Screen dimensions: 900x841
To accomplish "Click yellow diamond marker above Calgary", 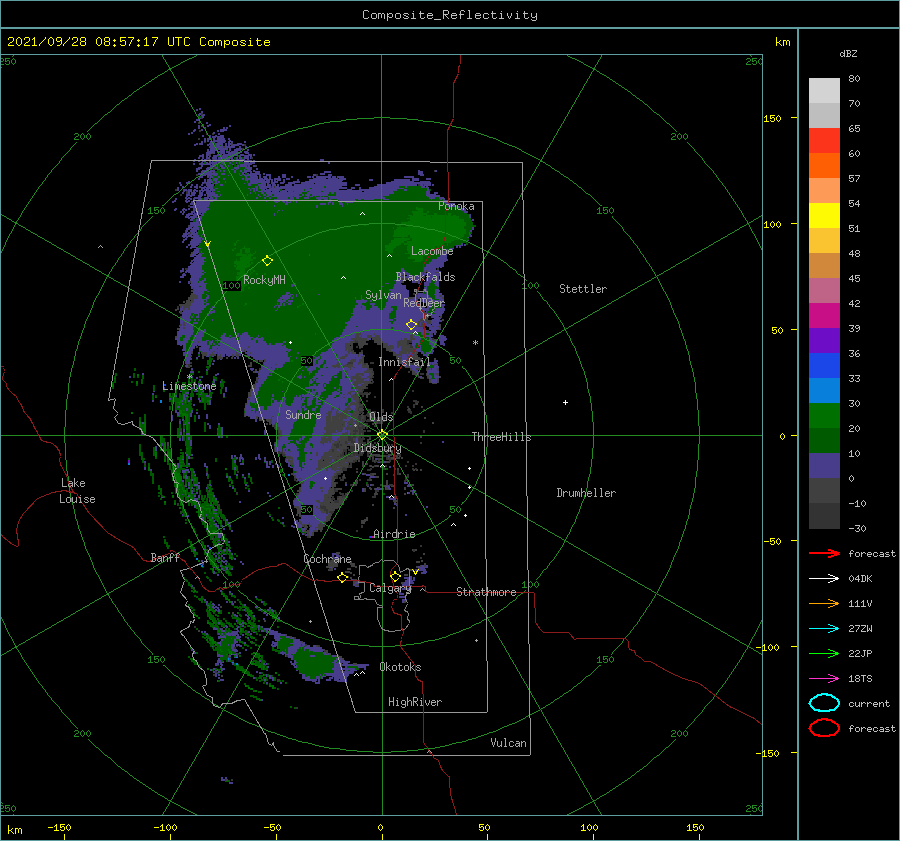I will 395,576.
